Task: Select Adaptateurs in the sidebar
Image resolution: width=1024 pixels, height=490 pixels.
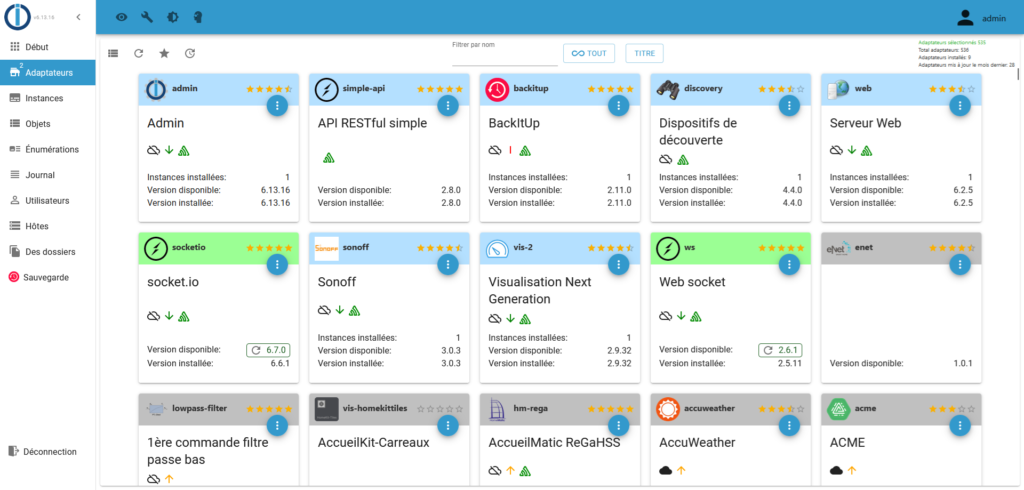Action: pos(48,73)
